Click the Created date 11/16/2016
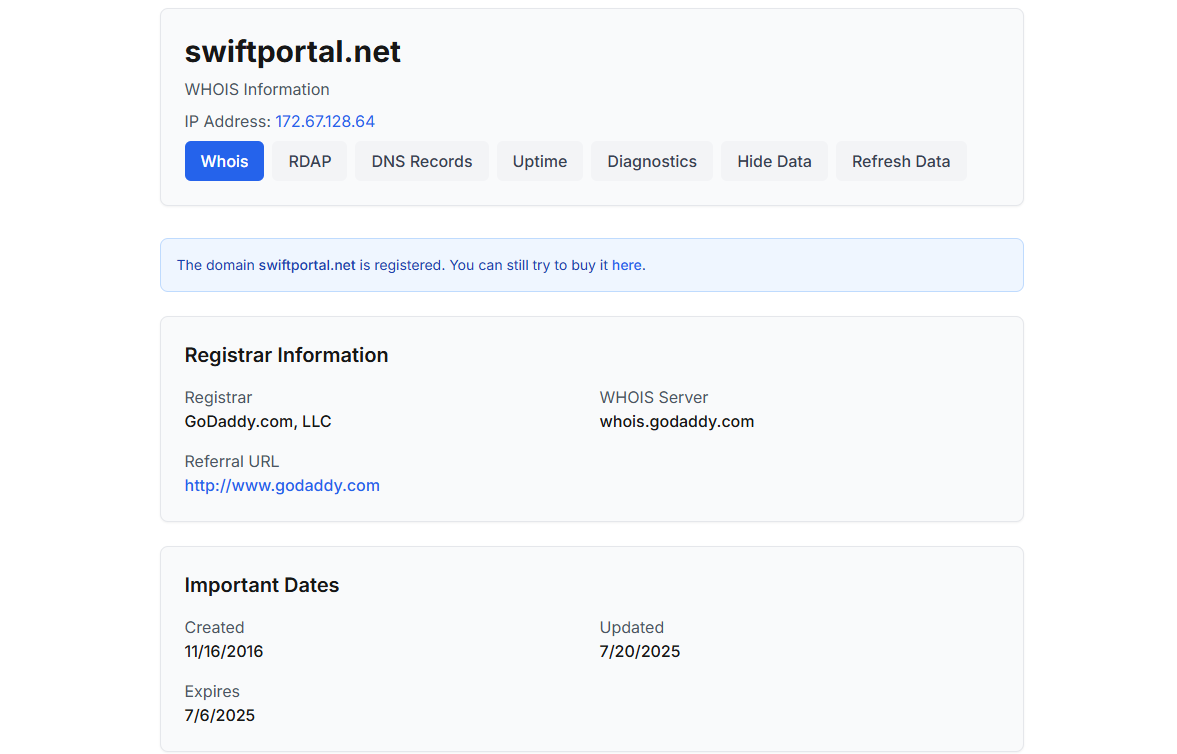 [224, 651]
